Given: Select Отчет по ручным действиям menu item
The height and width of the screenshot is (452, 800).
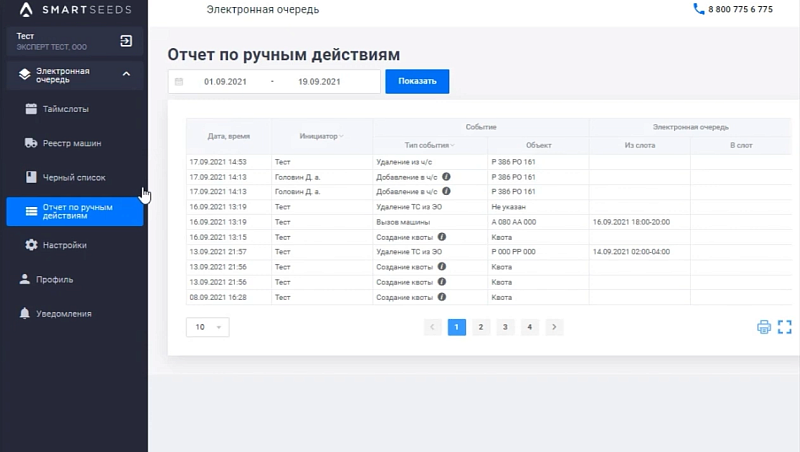Looking at the screenshot, I should [x=74, y=211].
